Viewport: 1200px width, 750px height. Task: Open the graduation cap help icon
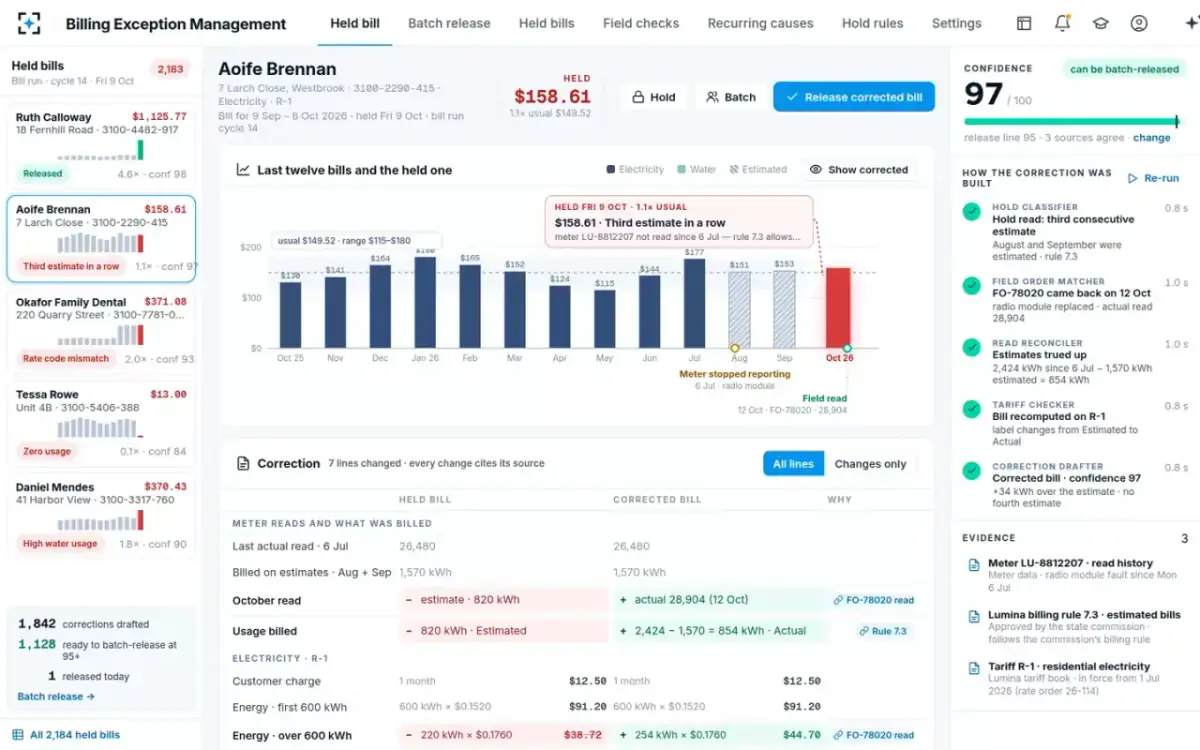[1101, 24]
